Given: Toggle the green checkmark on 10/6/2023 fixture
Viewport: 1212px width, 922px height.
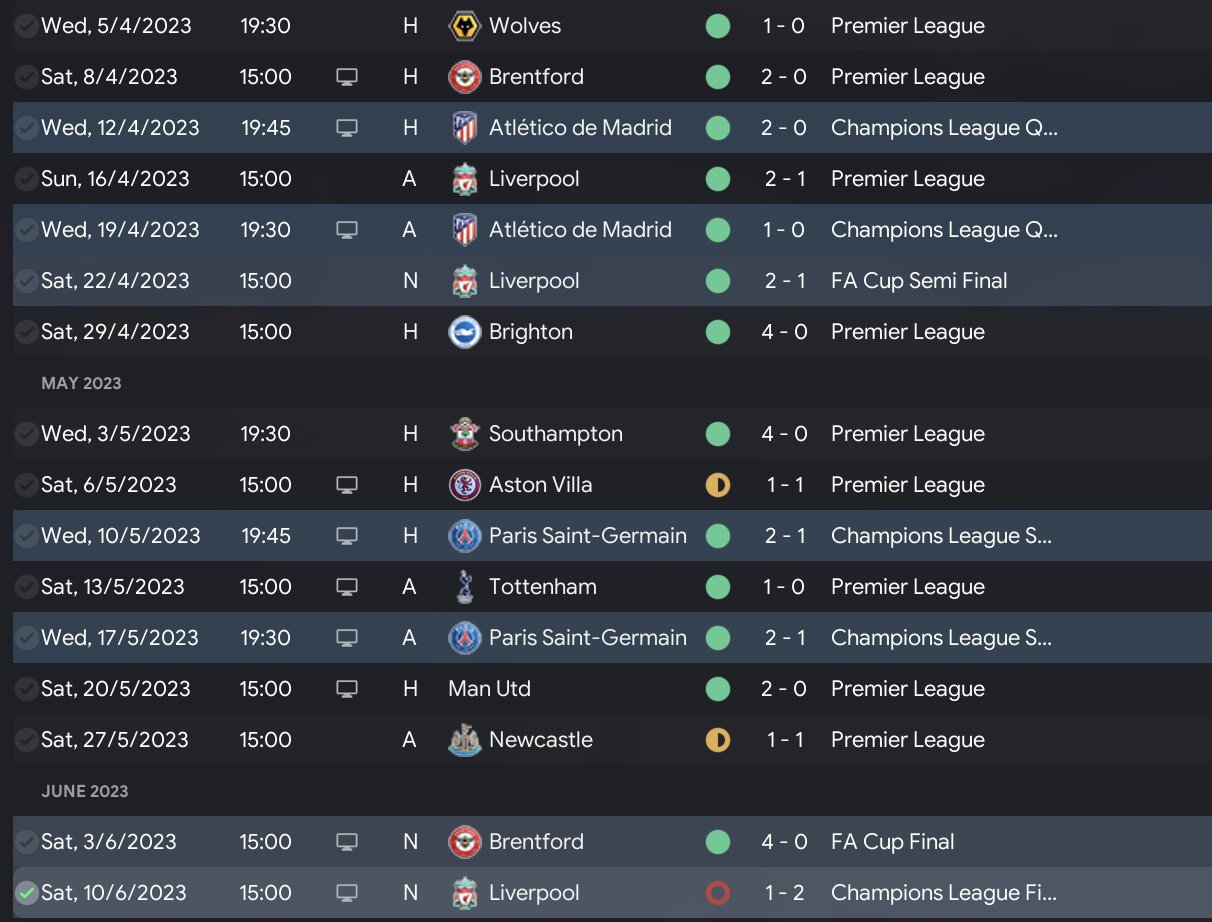Looking at the screenshot, I should pos(27,893).
